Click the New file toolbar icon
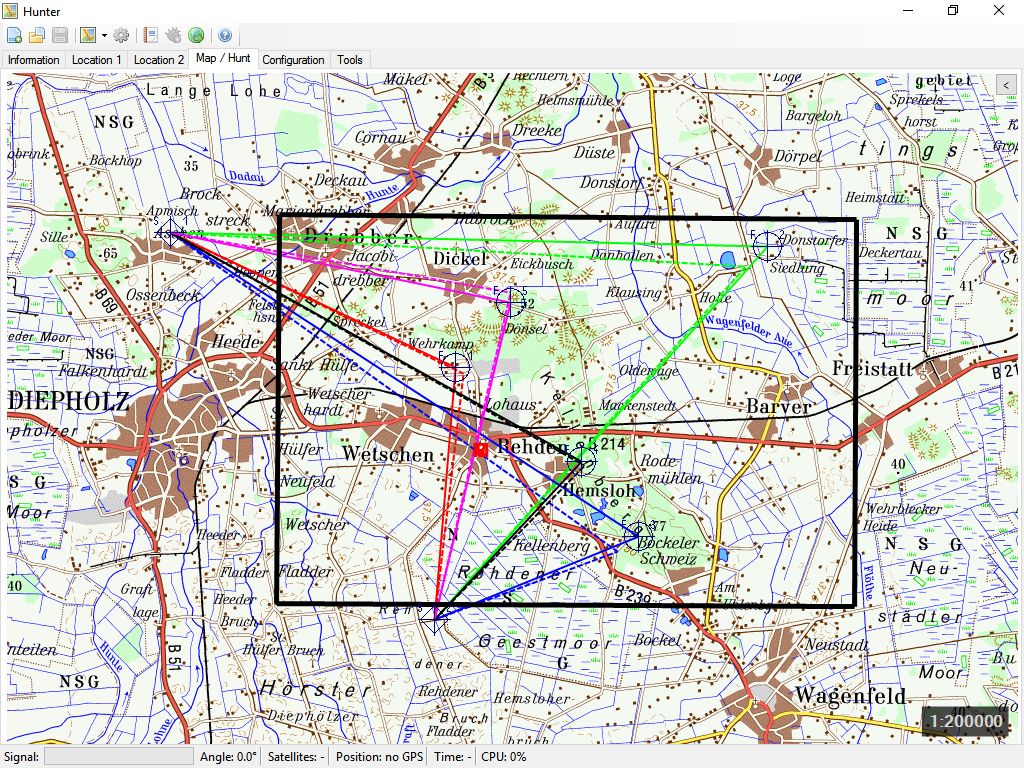This screenshot has width=1024, height=768. [14, 36]
